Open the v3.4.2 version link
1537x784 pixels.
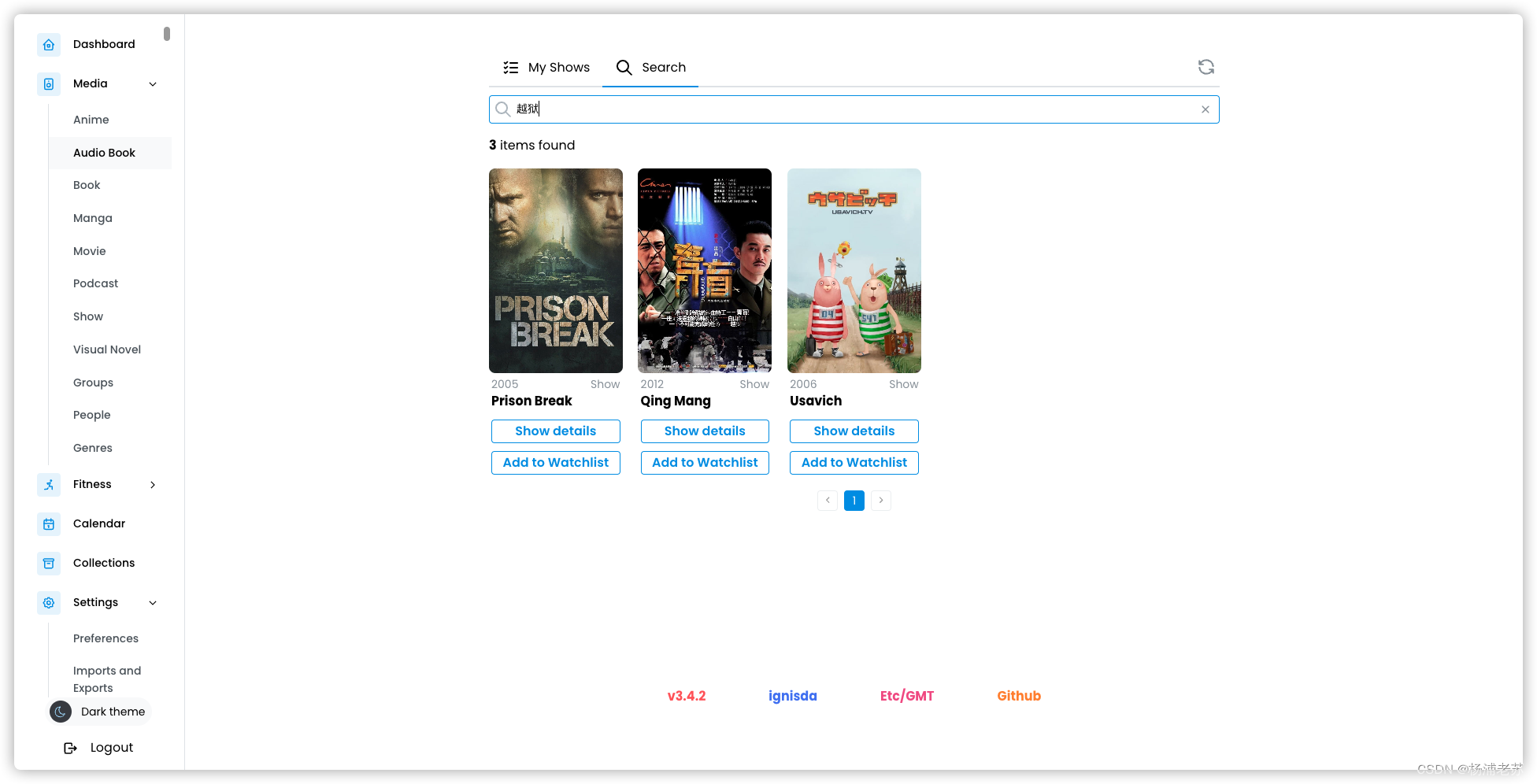click(x=687, y=696)
